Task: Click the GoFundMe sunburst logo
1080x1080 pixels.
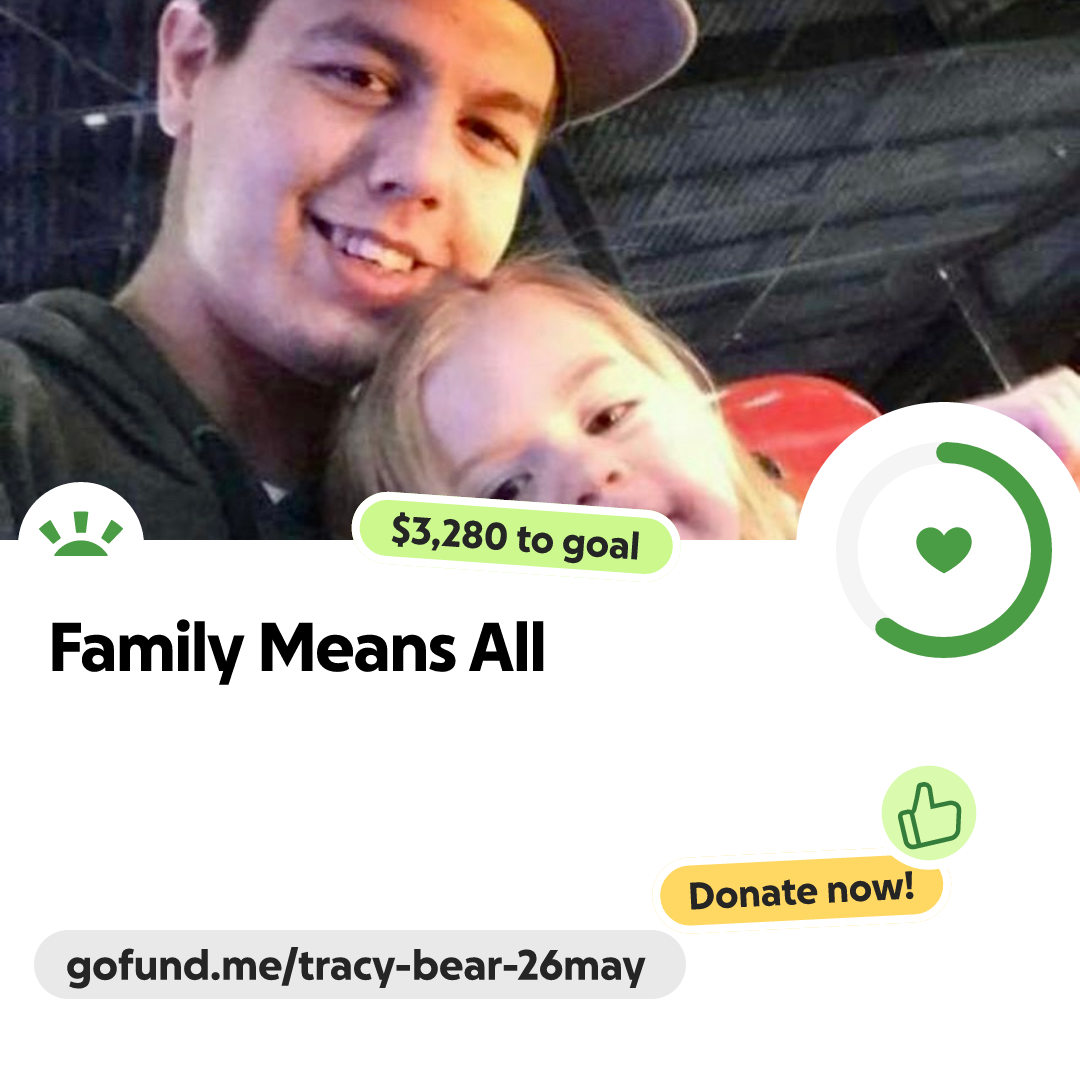Action: pos(81,534)
